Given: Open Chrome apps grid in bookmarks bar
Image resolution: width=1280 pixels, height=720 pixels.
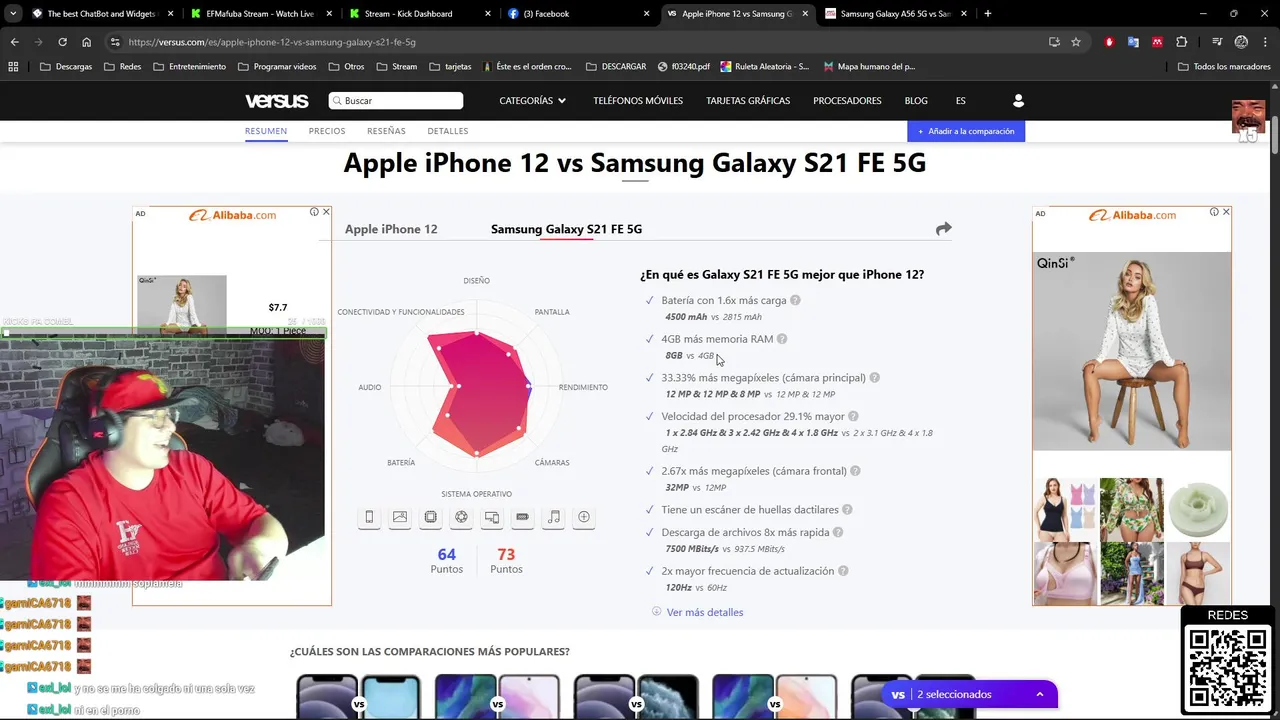Looking at the screenshot, I should click(13, 66).
